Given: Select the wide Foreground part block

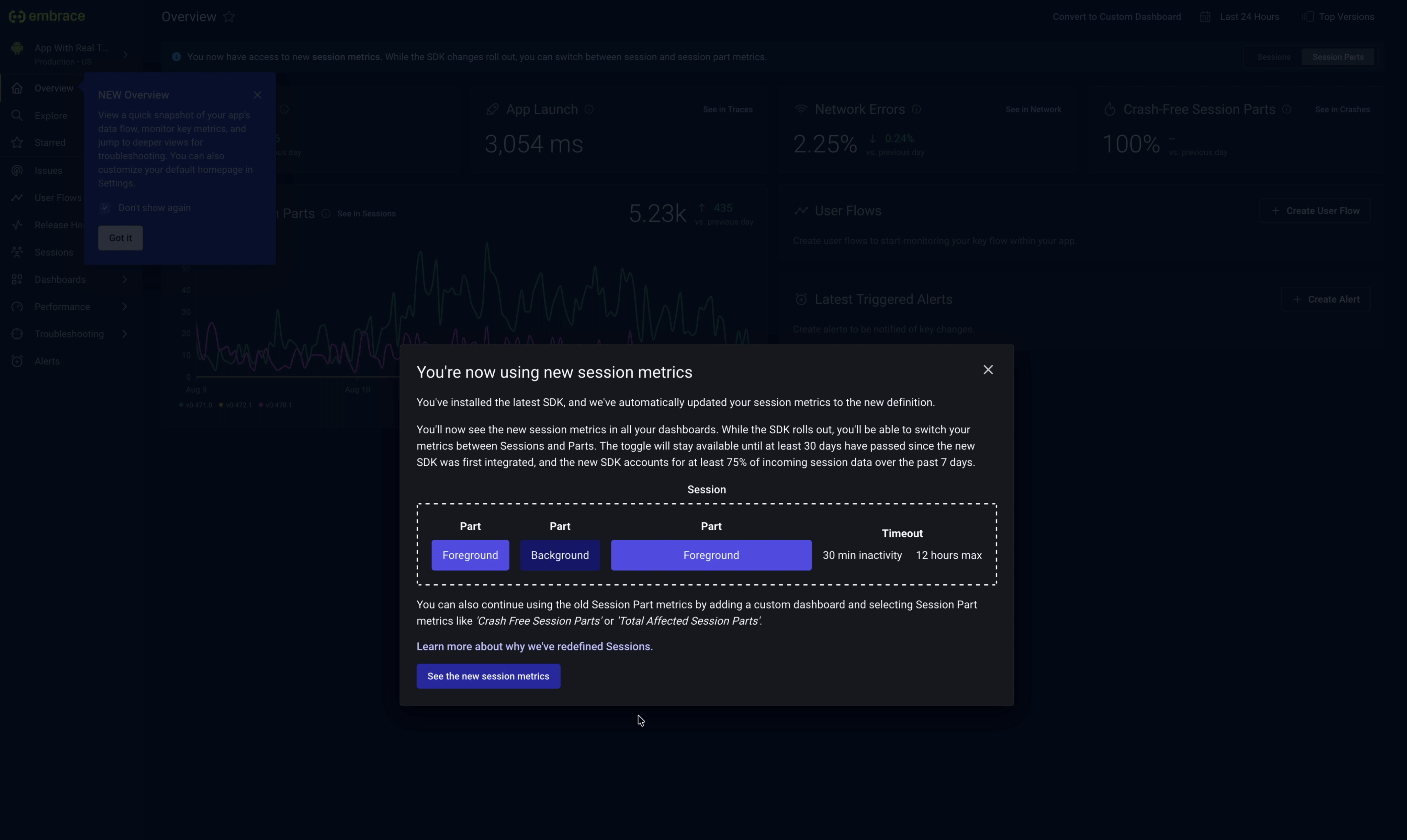Looking at the screenshot, I should click(711, 555).
